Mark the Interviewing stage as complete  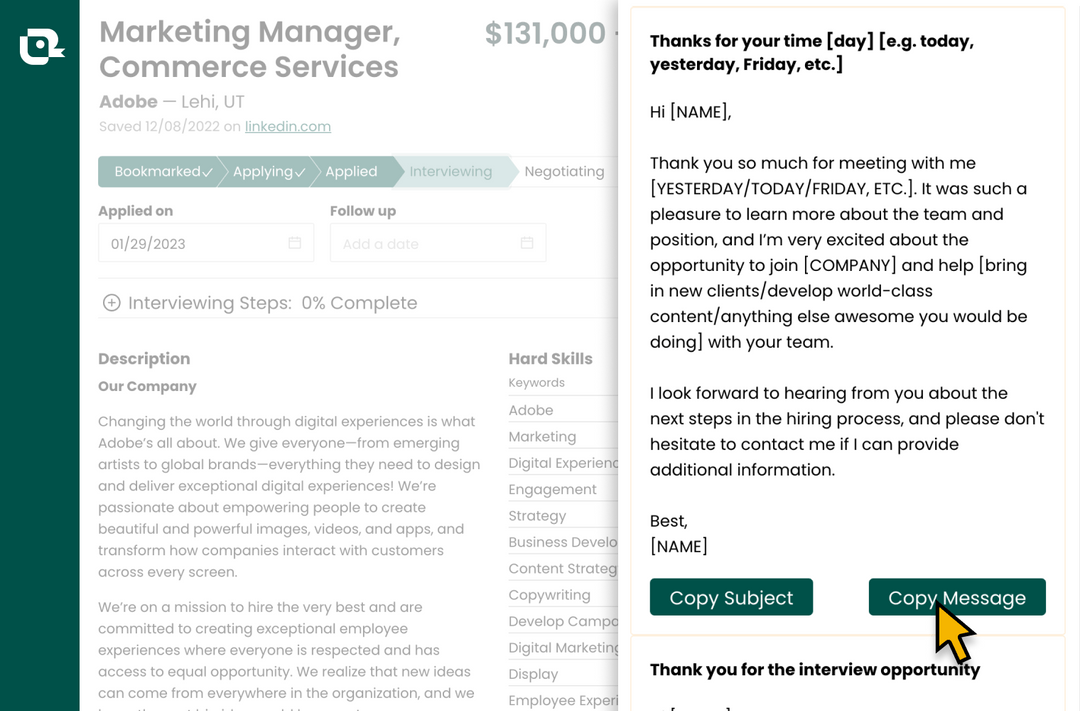pos(451,171)
